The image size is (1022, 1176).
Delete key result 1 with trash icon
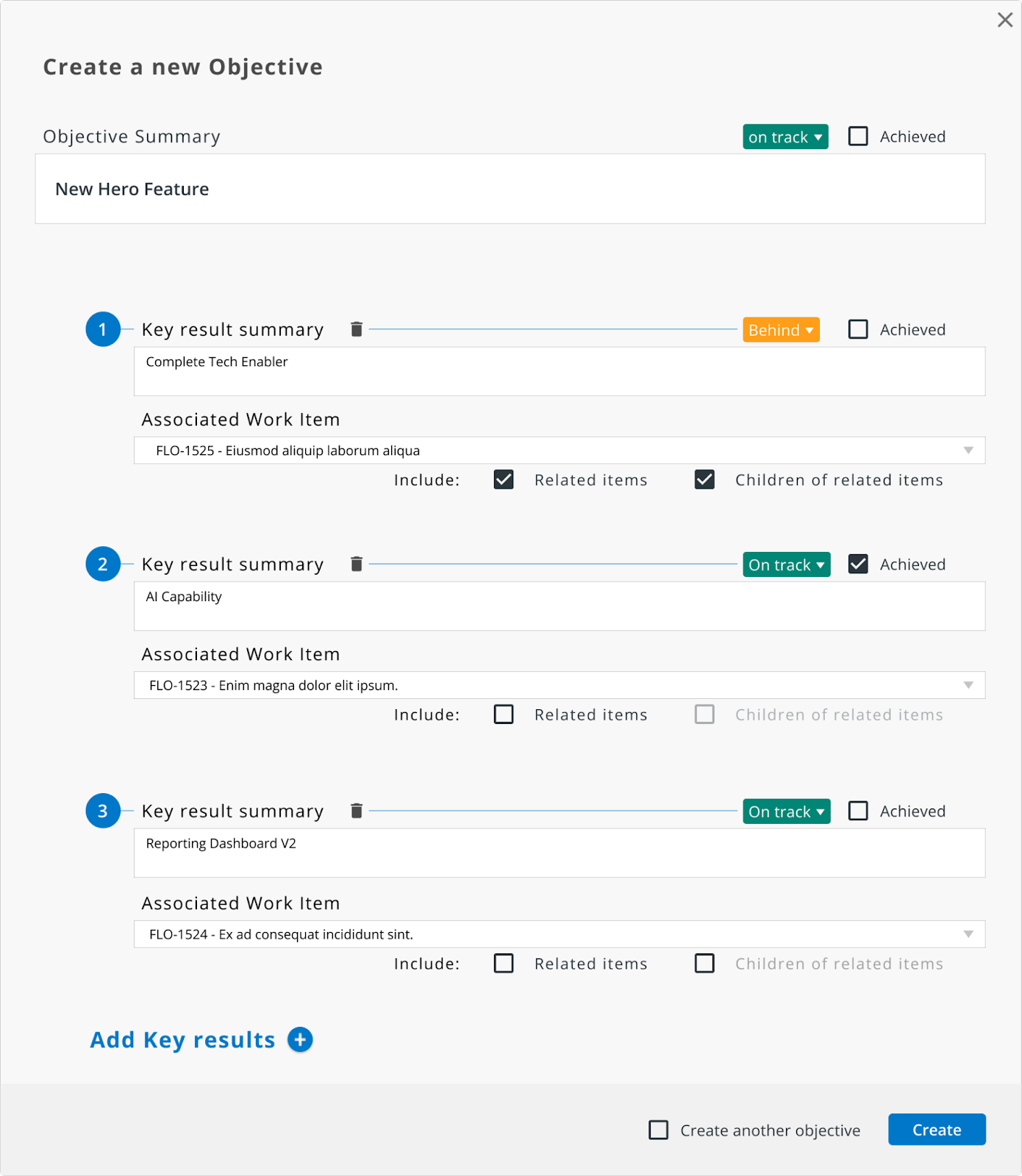357,329
